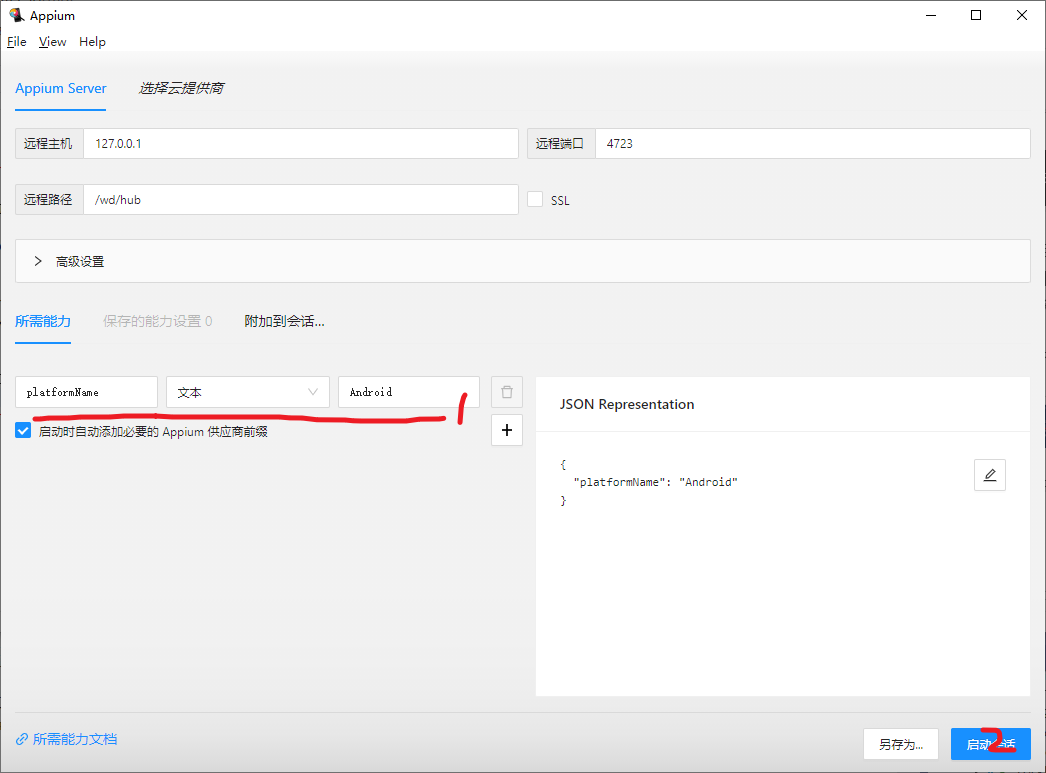Click the pencil icon to edit JSON Representation
Screen dimensions: 1046x773
[989, 474]
